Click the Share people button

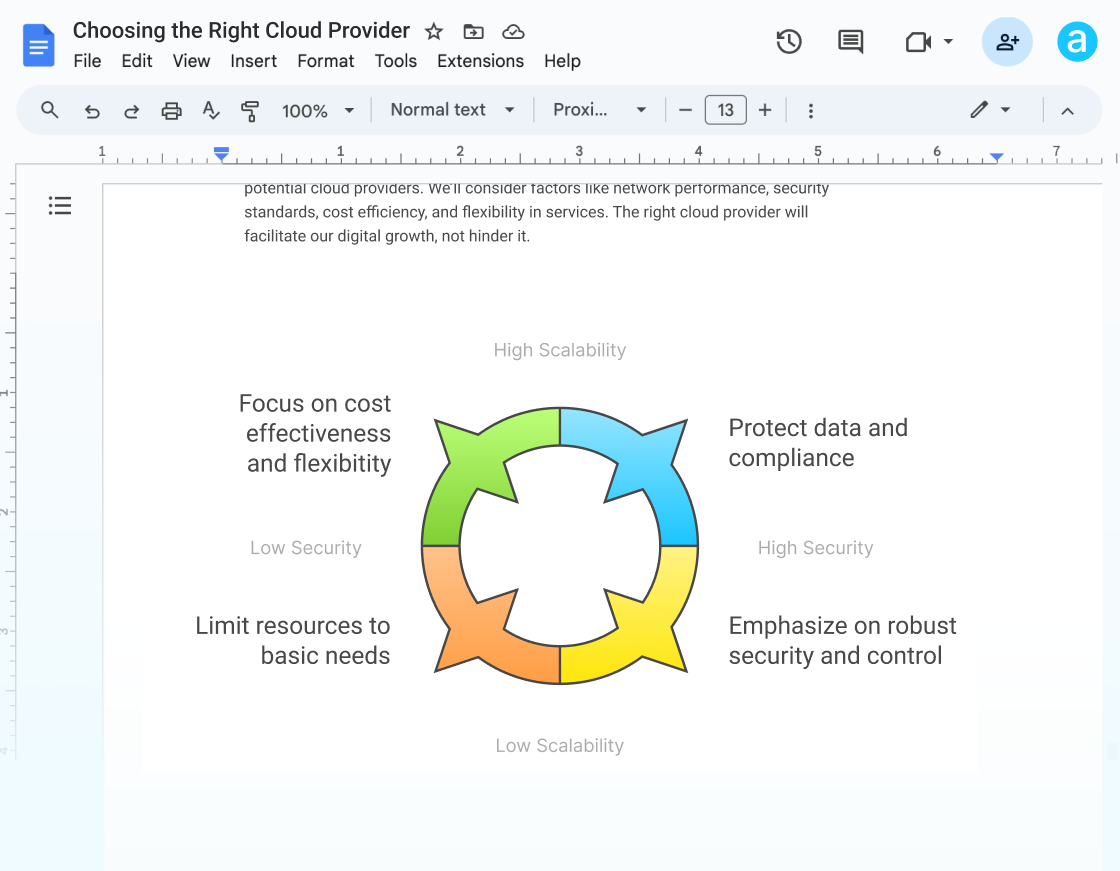pos(1007,42)
